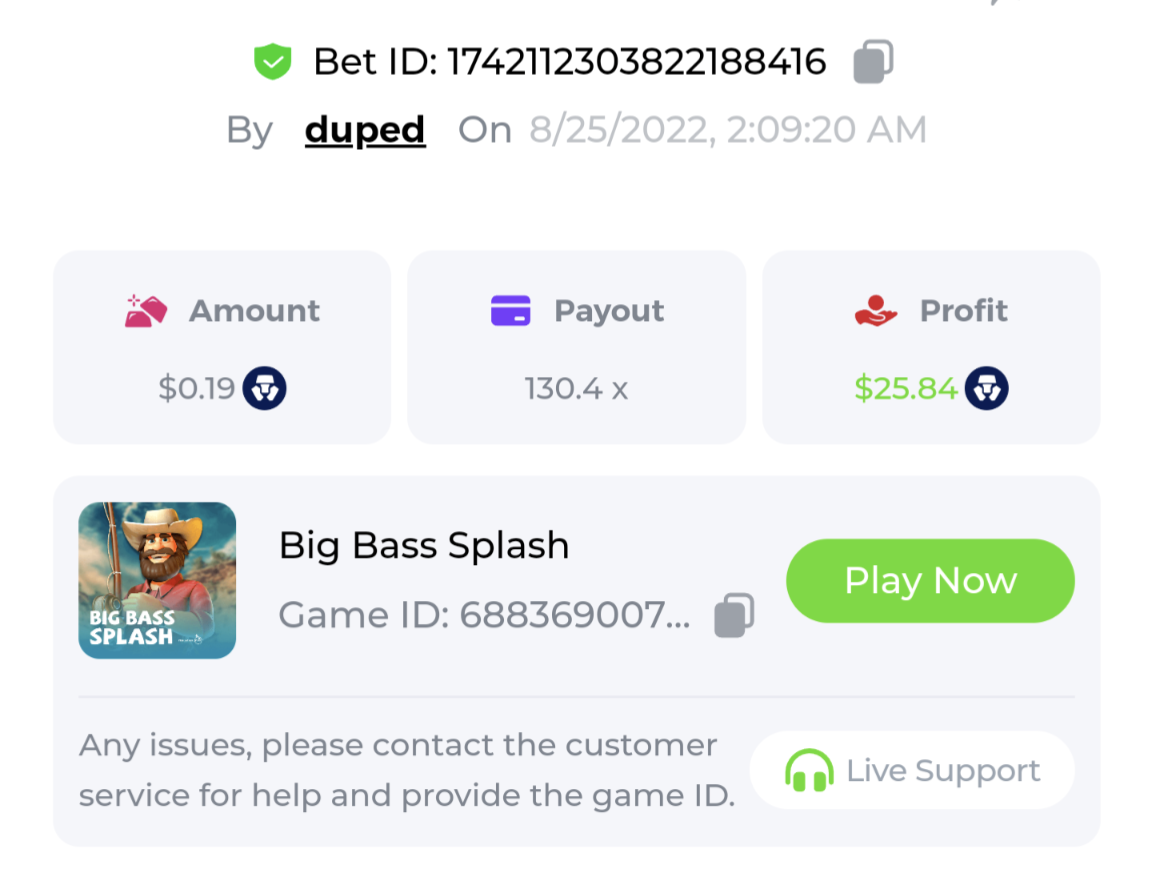This screenshot has height=878, width=1152.
Task: Click the bet date and time text
Action: (x=727, y=130)
